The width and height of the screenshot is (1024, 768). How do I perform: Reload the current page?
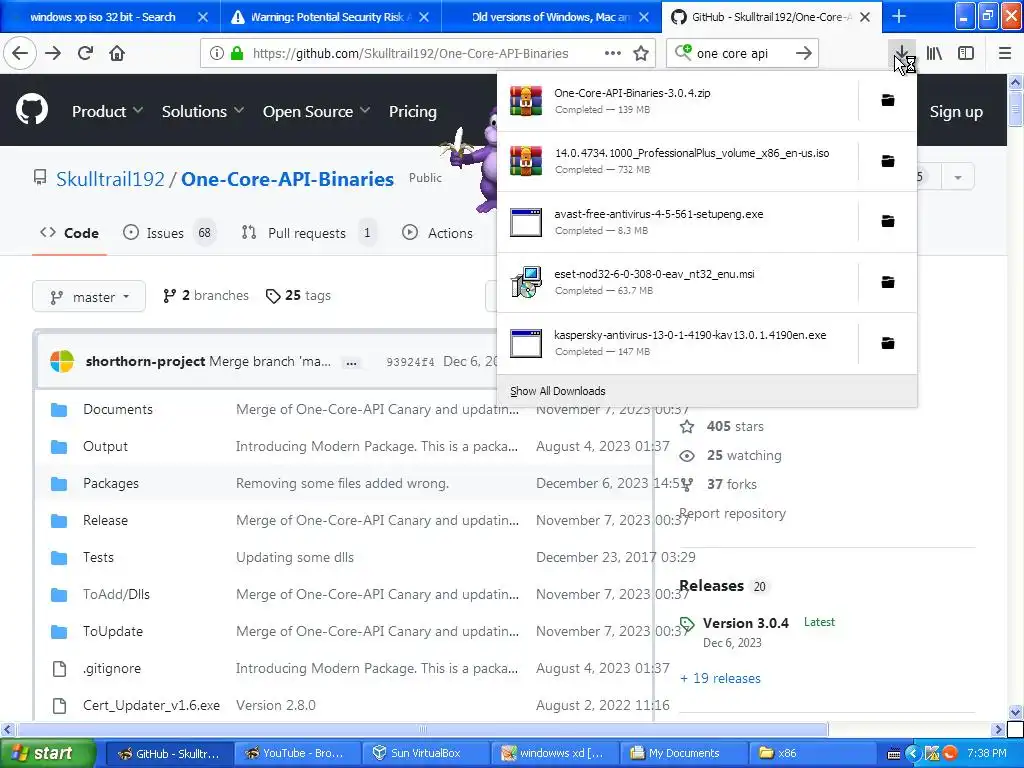[85, 53]
